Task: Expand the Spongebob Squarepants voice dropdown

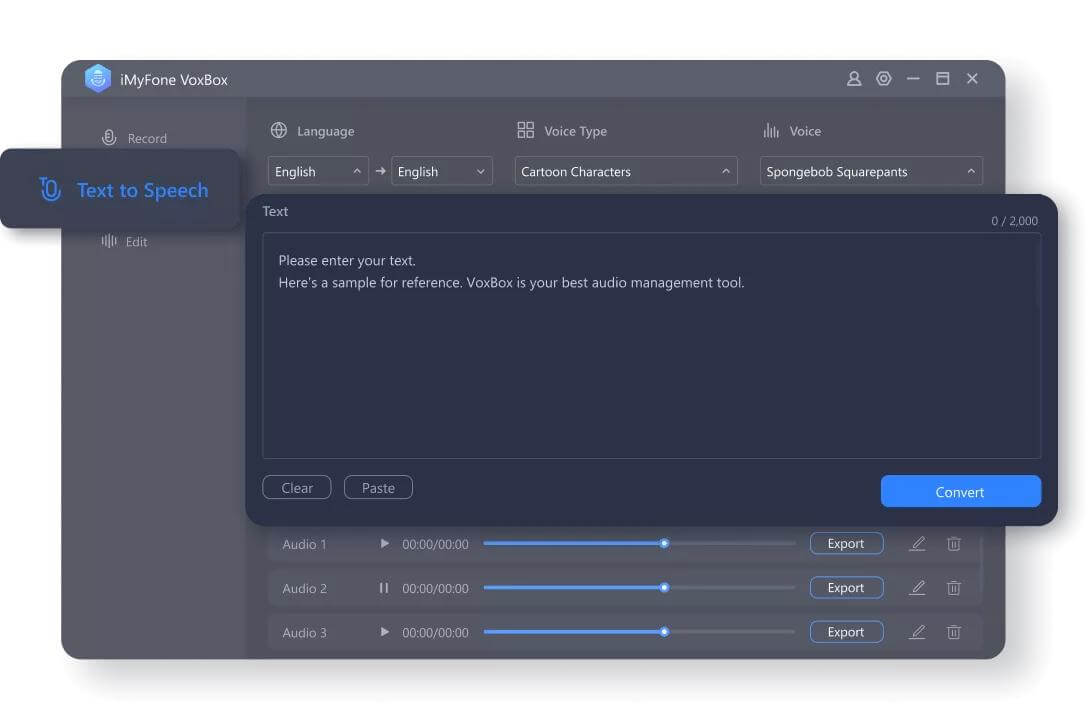Action: (871, 171)
